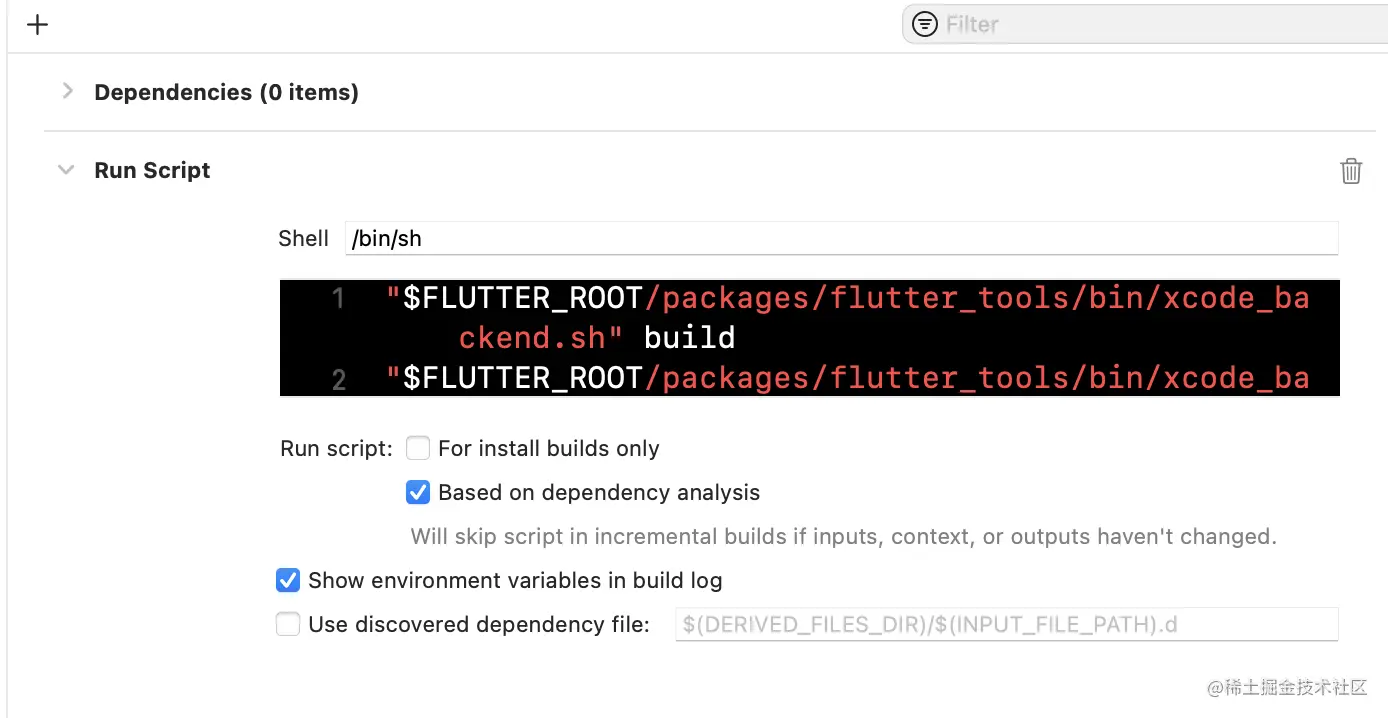This screenshot has height=718, width=1388.
Task: Click the filter icon in search field
Action: 925,25
